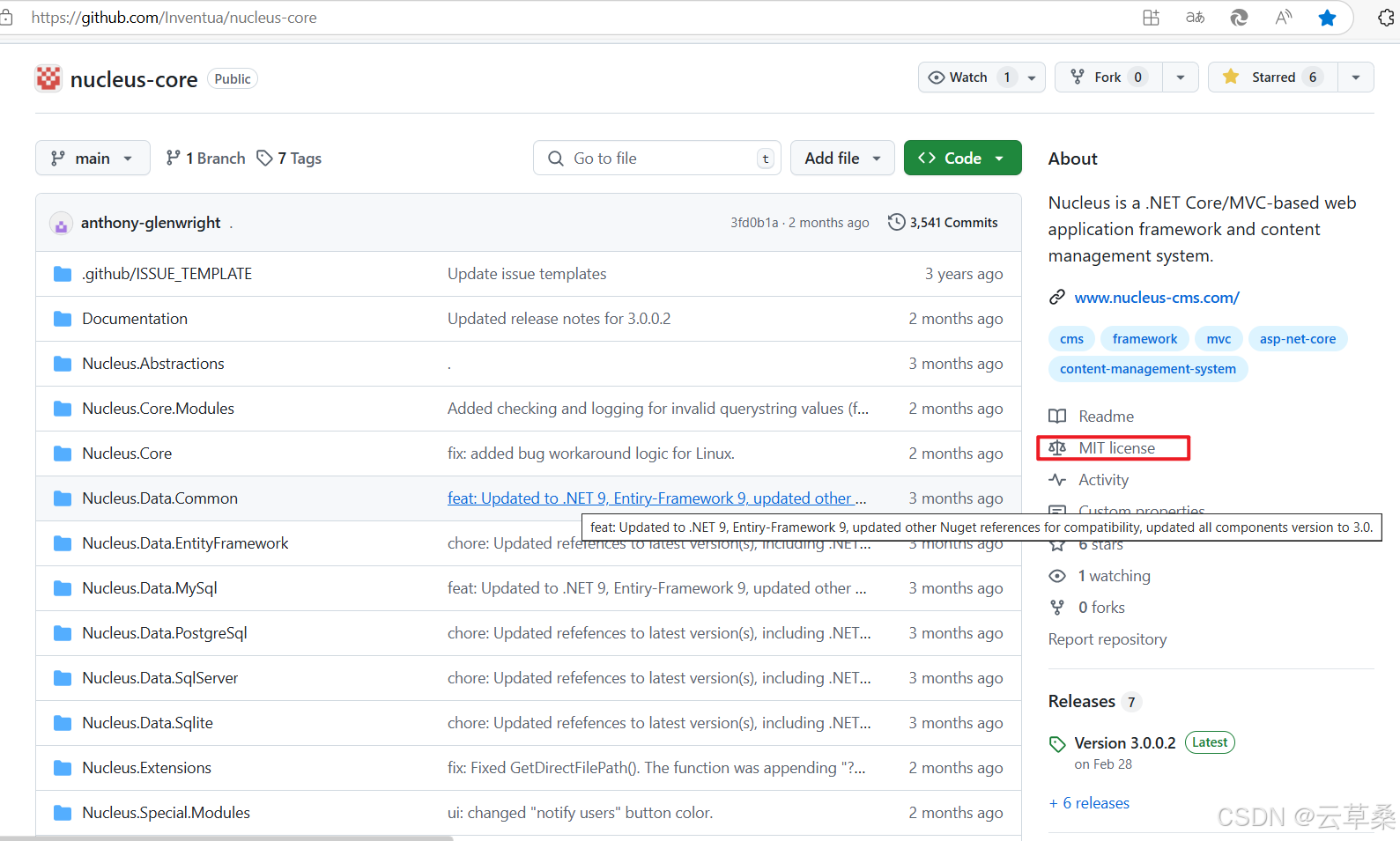Image resolution: width=1400 pixels, height=841 pixels.
Task: Click the translate icon in address bar
Action: (1196, 18)
